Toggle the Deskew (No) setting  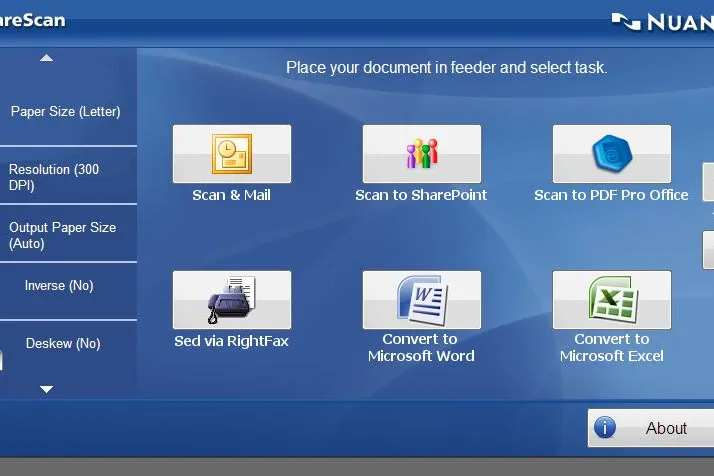(x=68, y=349)
